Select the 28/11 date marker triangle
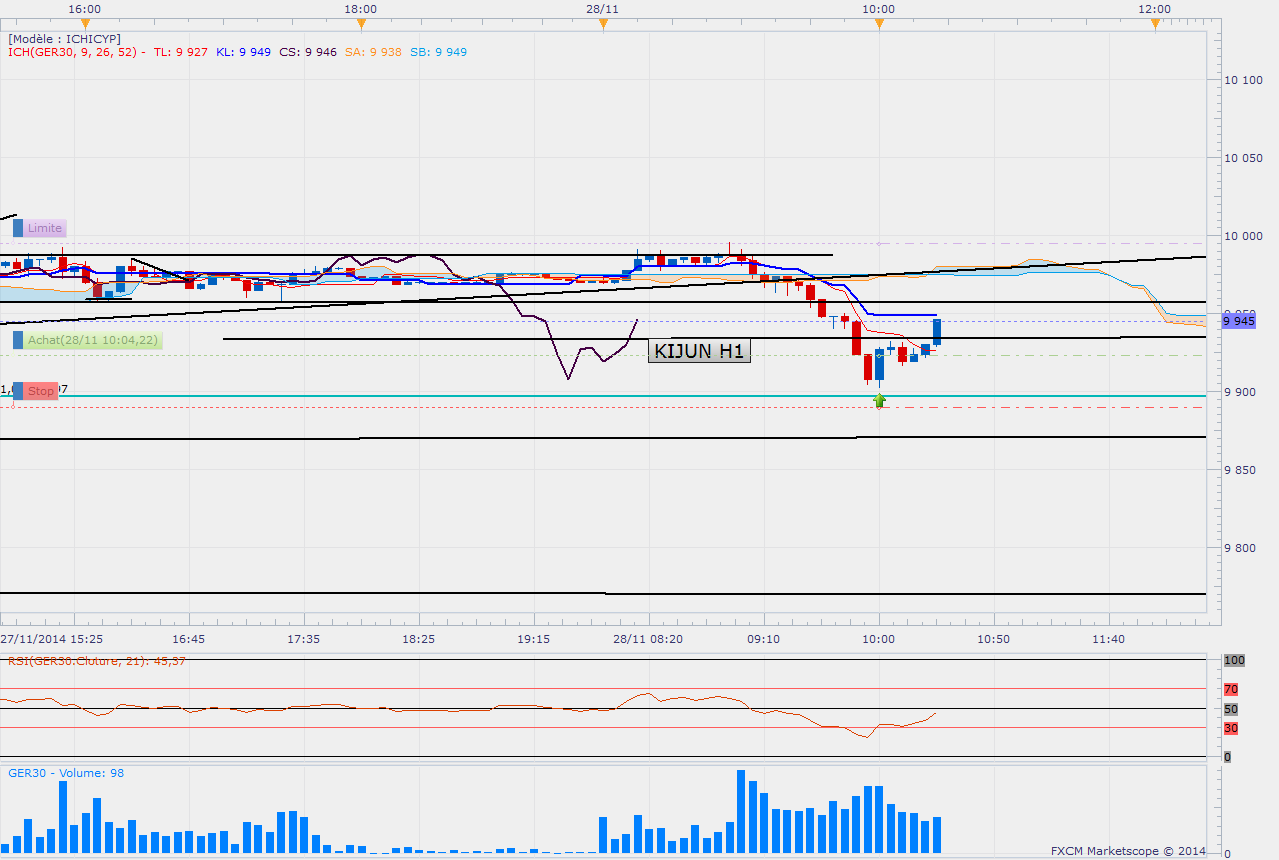 coord(603,23)
